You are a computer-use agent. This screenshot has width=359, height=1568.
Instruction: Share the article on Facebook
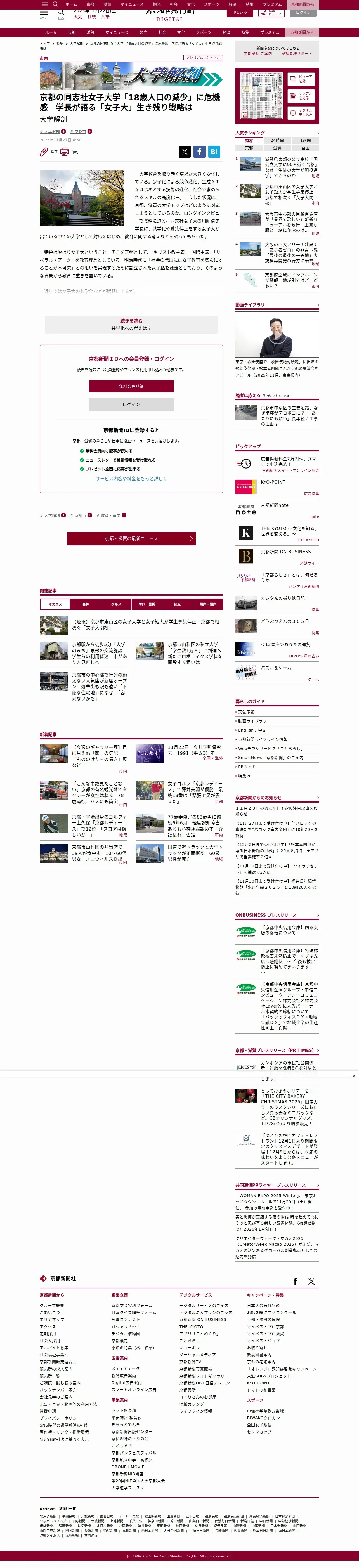(200, 152)
